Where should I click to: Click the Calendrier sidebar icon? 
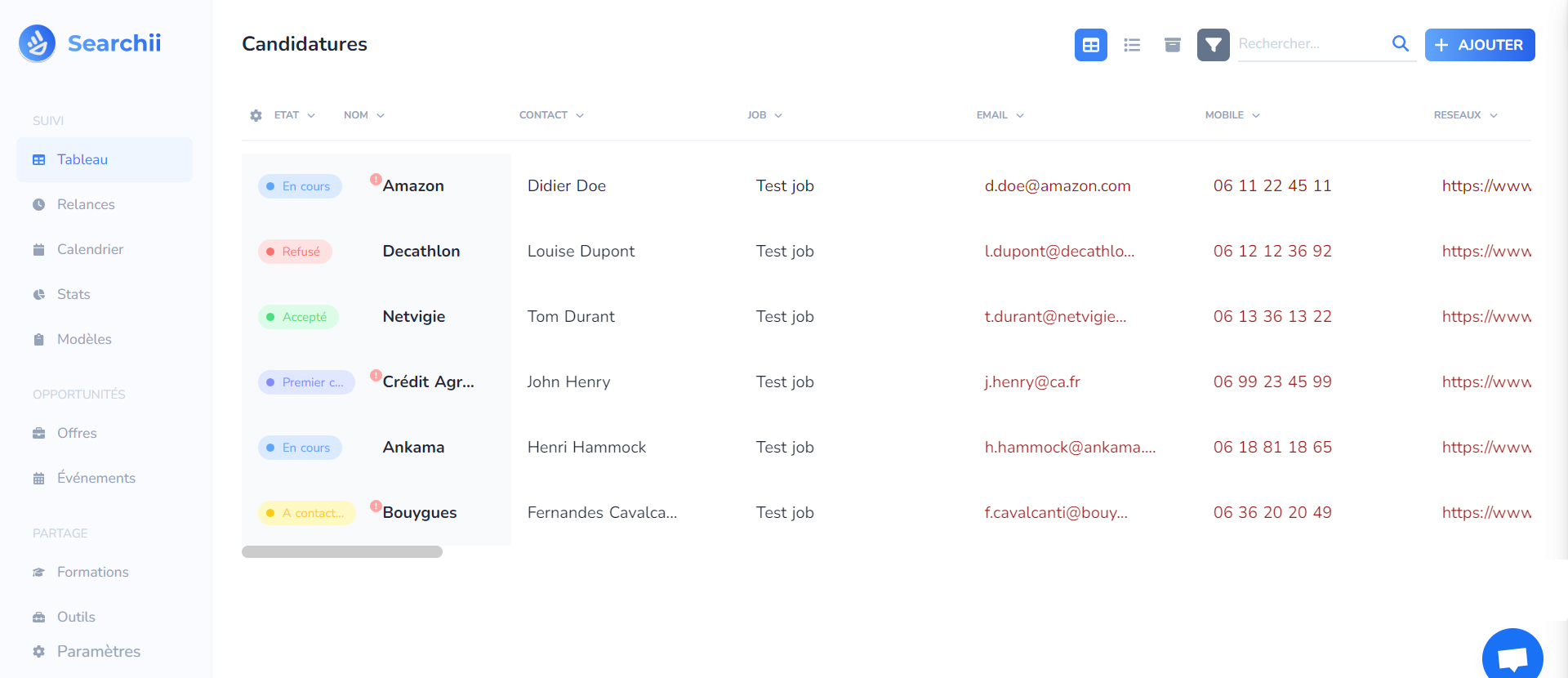click(38, 250)
